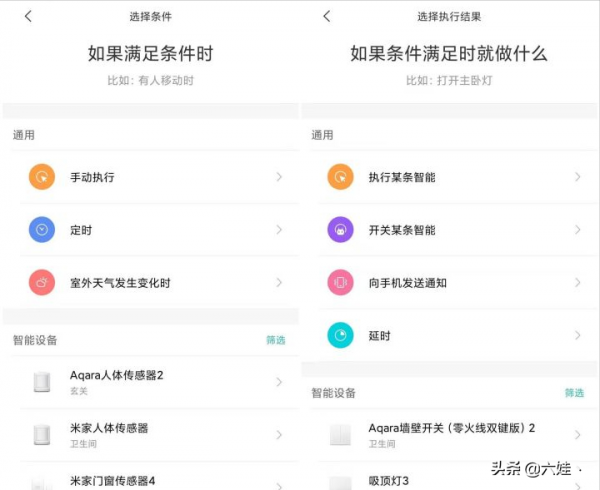600x490 pixels.
Task: Open 向手机发送通知 row chevron
Action: tap(577, 282)
